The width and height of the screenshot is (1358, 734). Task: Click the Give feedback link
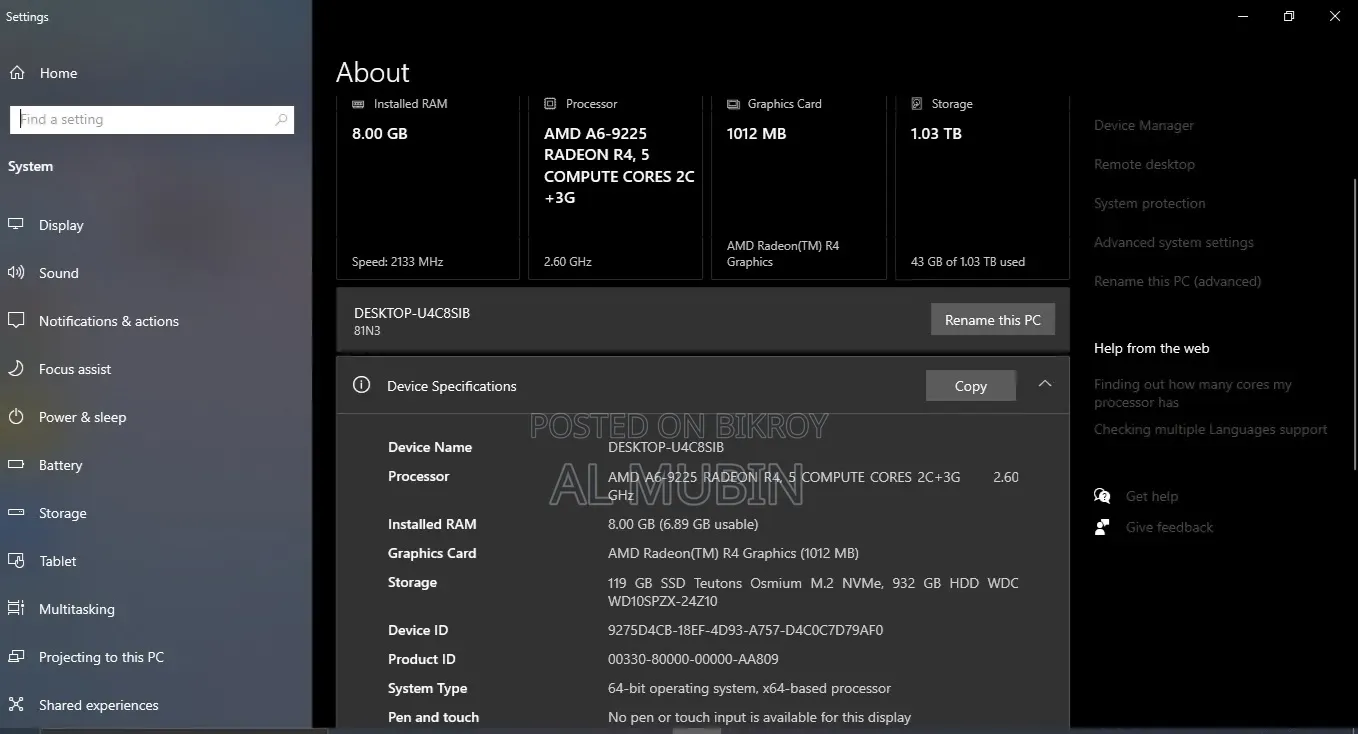coord(1169,527)
